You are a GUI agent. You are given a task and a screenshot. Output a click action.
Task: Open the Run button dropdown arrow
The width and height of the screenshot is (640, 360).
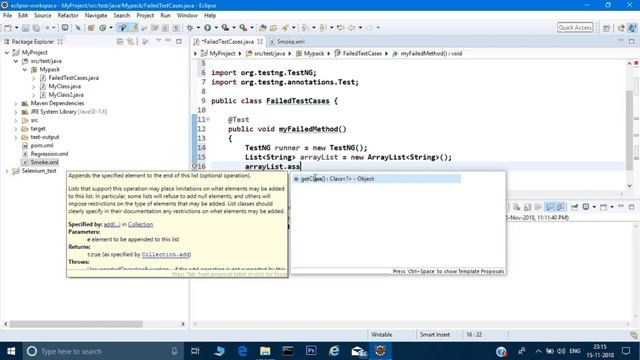(x=216, y=28)
